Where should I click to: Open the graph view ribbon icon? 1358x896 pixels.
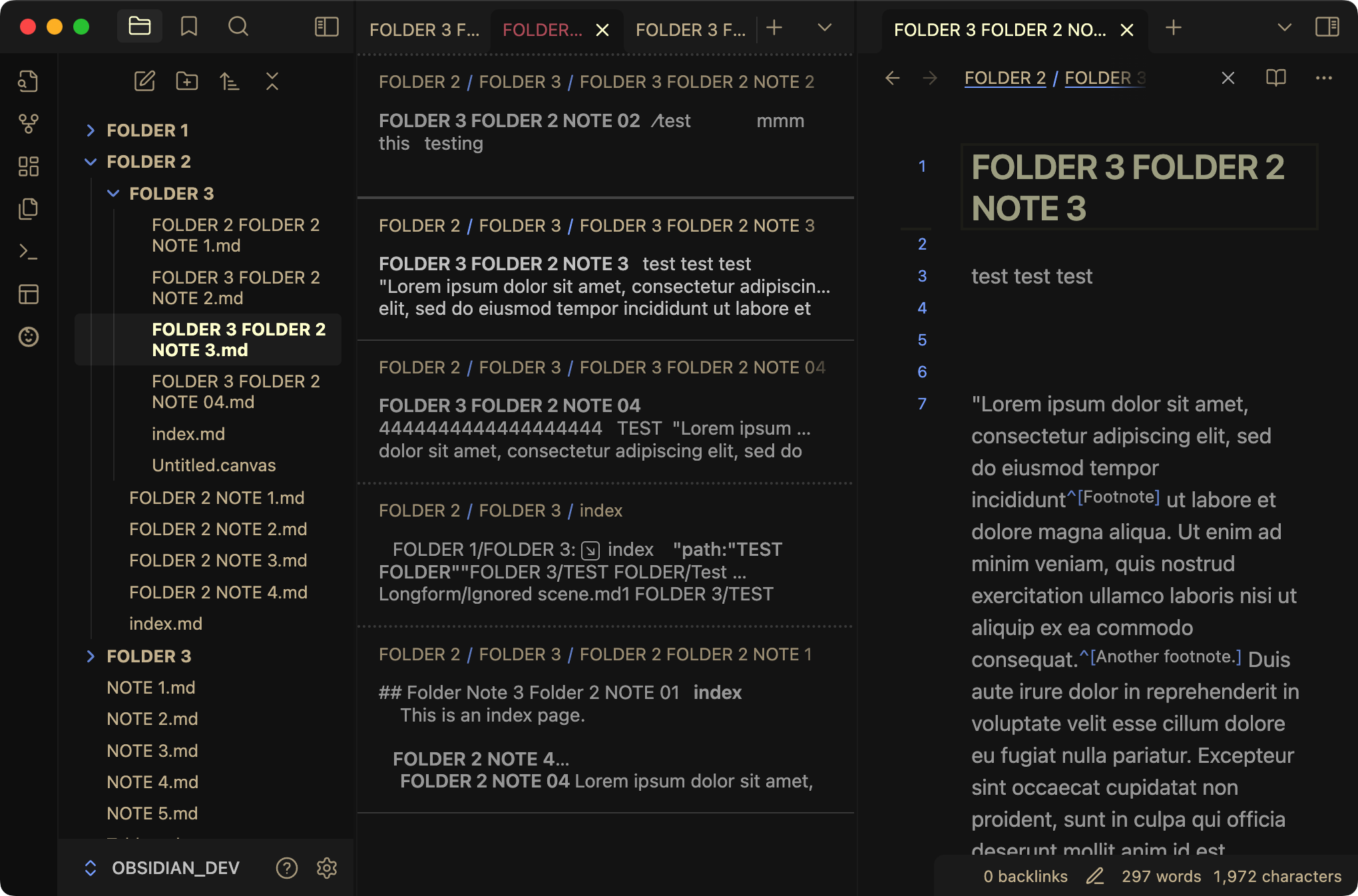point(29,124)
